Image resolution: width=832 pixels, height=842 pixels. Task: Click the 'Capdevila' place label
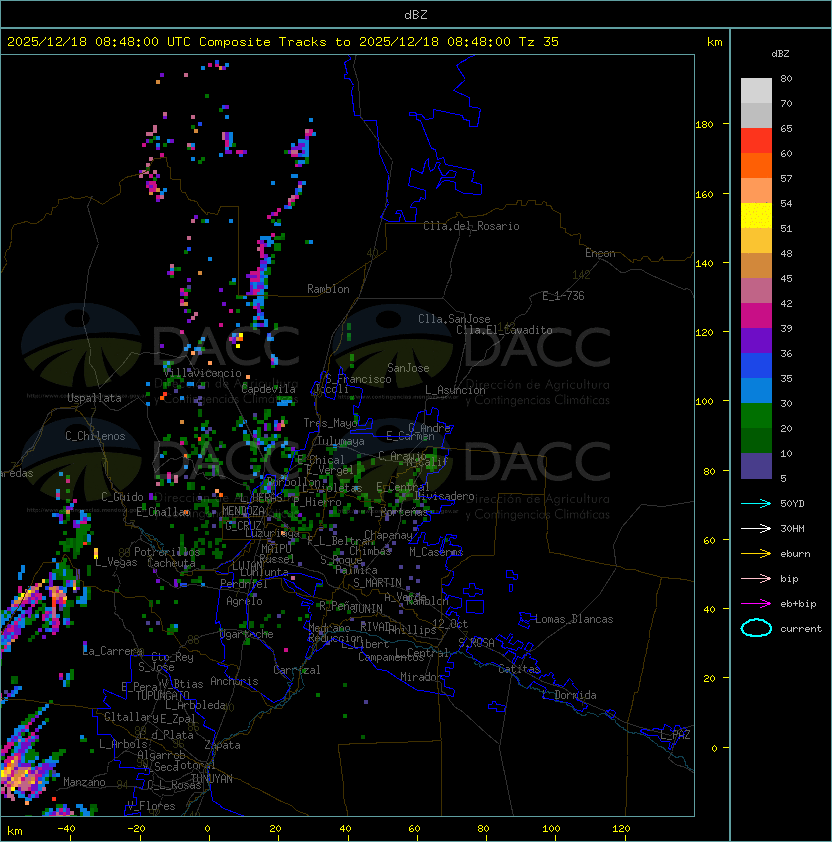[268, 389]
